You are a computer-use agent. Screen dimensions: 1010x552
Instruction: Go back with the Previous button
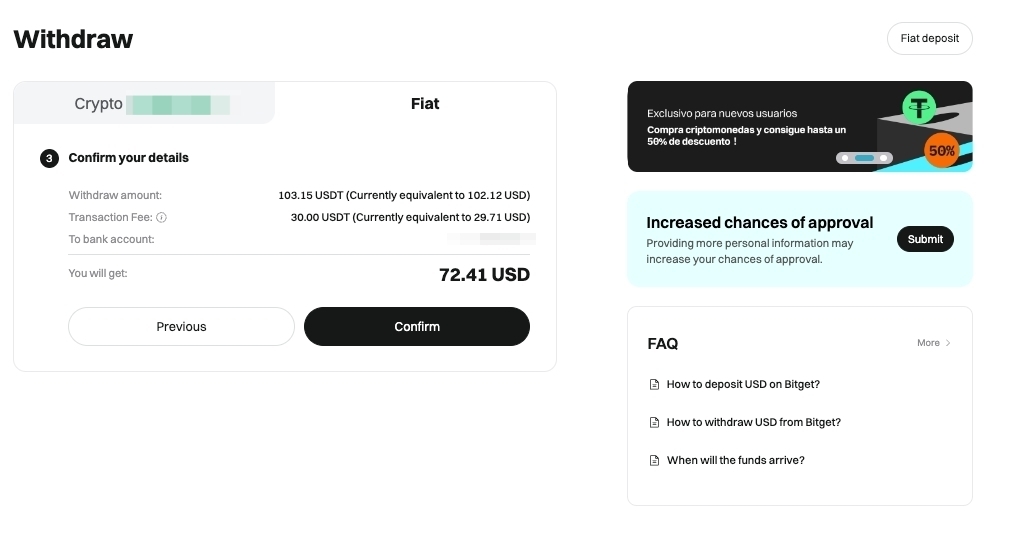coord(181,327)
